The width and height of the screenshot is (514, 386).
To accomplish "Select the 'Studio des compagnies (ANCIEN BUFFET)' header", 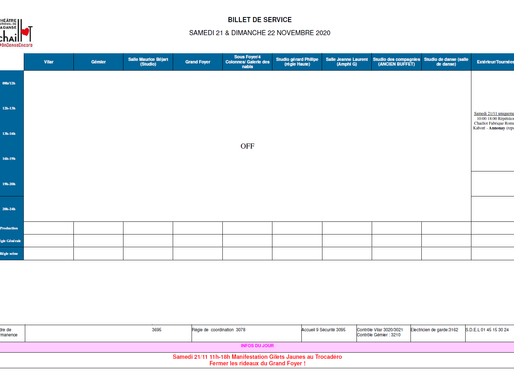I will tap(396, 62).
